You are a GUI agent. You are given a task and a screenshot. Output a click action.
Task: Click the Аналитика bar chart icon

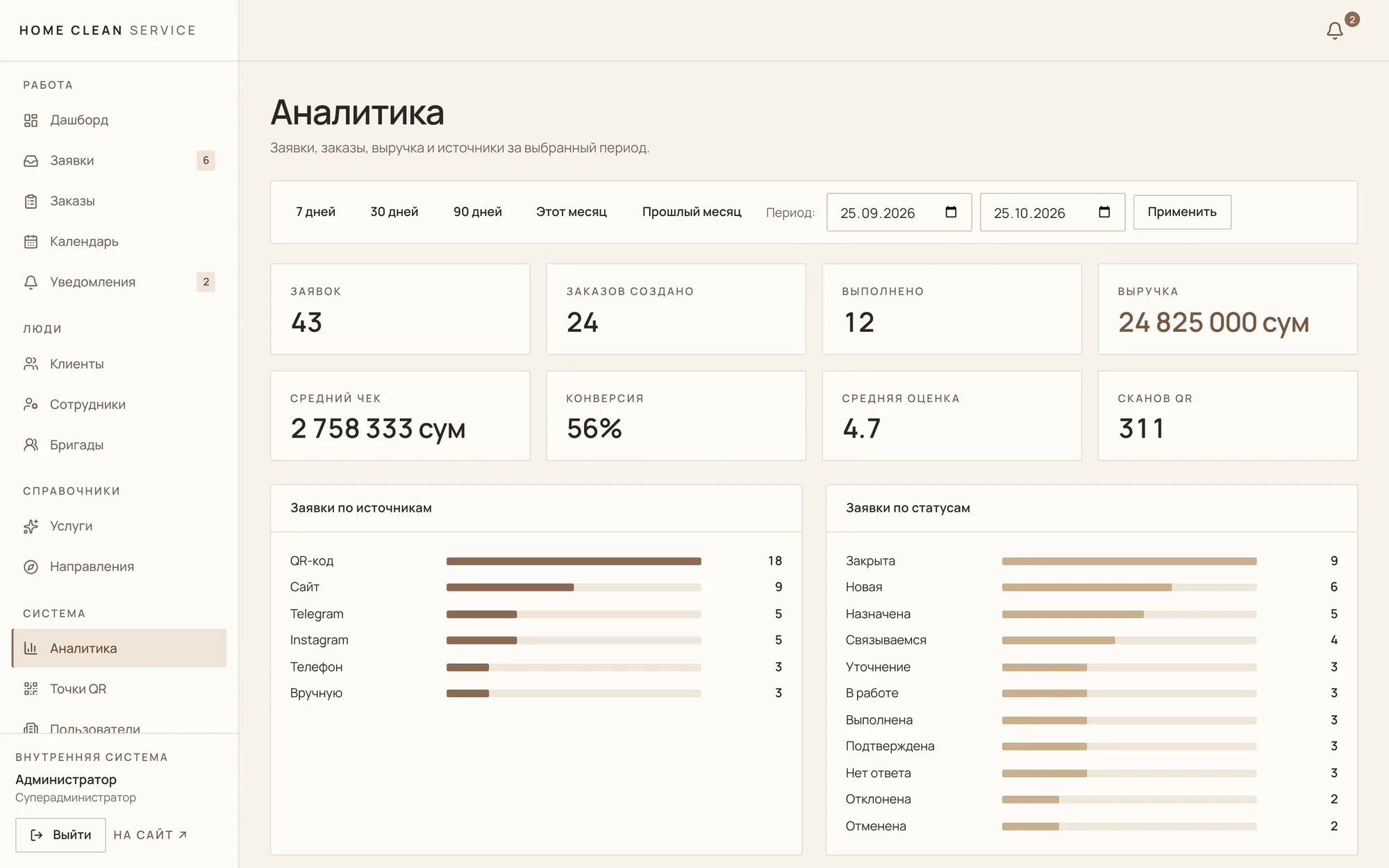(x=31, y=648)
